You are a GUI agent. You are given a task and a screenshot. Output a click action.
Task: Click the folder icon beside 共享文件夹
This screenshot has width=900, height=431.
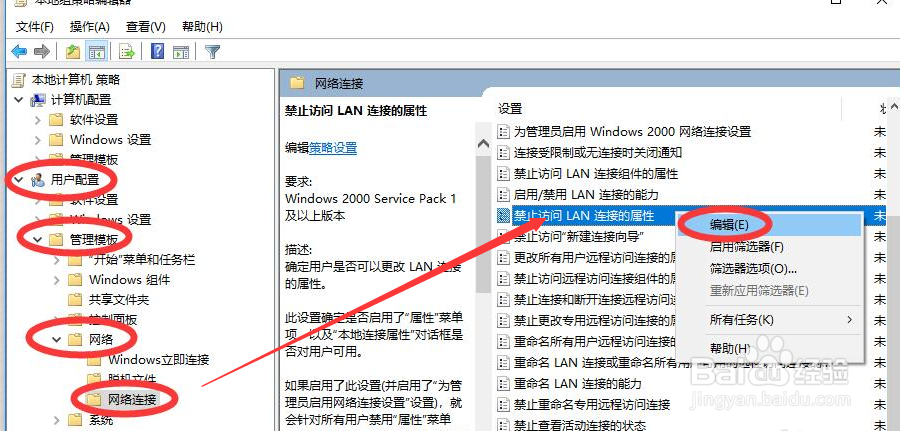[75, 300]
